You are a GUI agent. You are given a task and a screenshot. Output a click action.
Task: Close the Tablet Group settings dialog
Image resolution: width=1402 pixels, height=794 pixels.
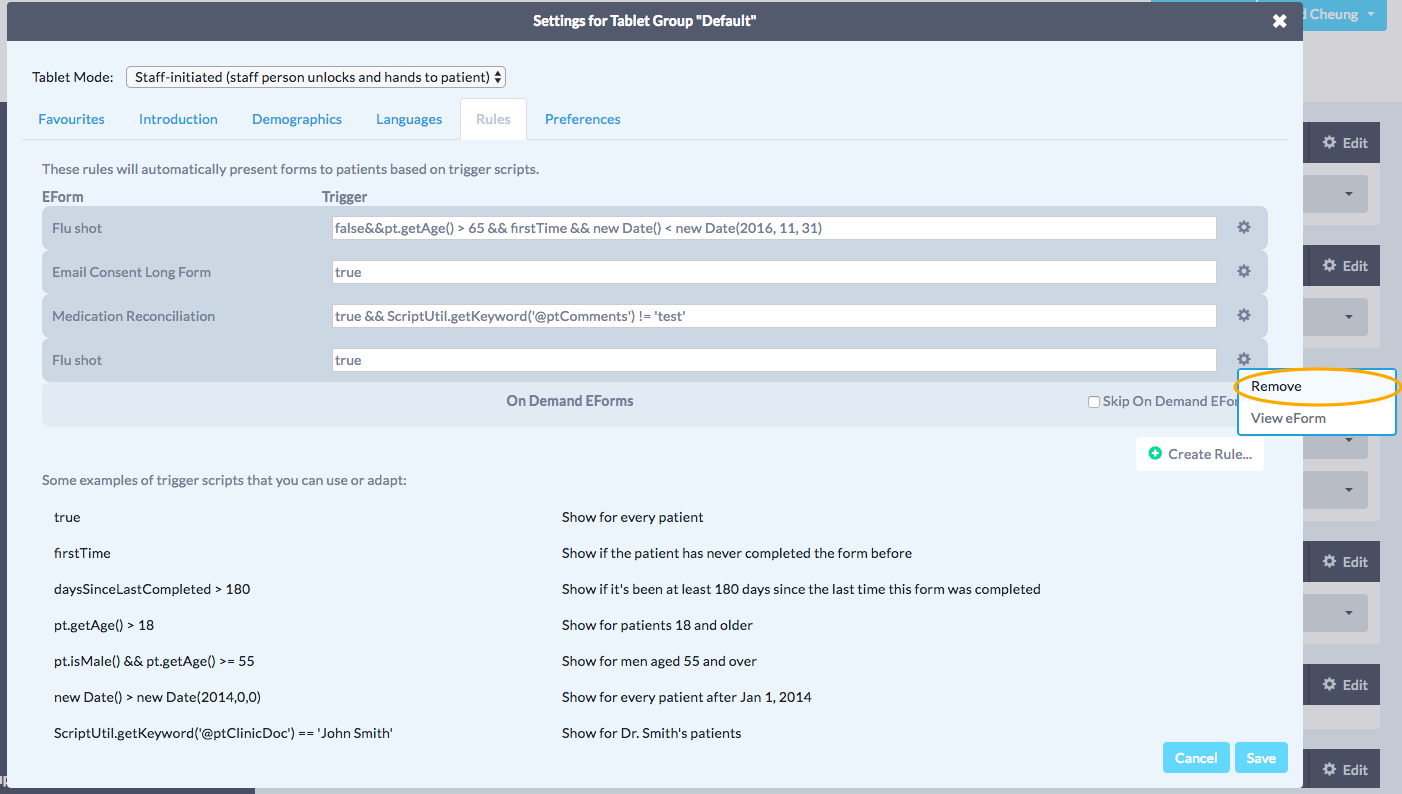pyautogui.click(x=1279, y=21)
